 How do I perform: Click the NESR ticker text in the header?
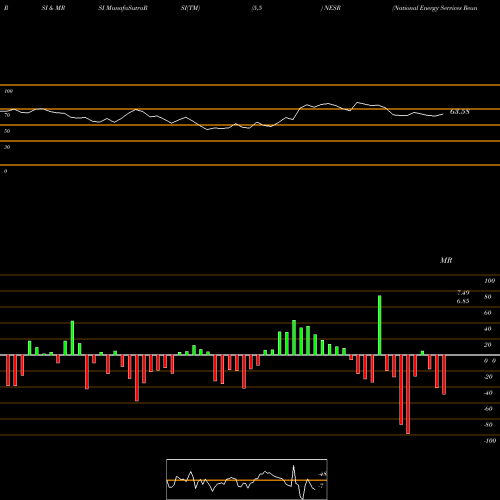click(332, 8)
